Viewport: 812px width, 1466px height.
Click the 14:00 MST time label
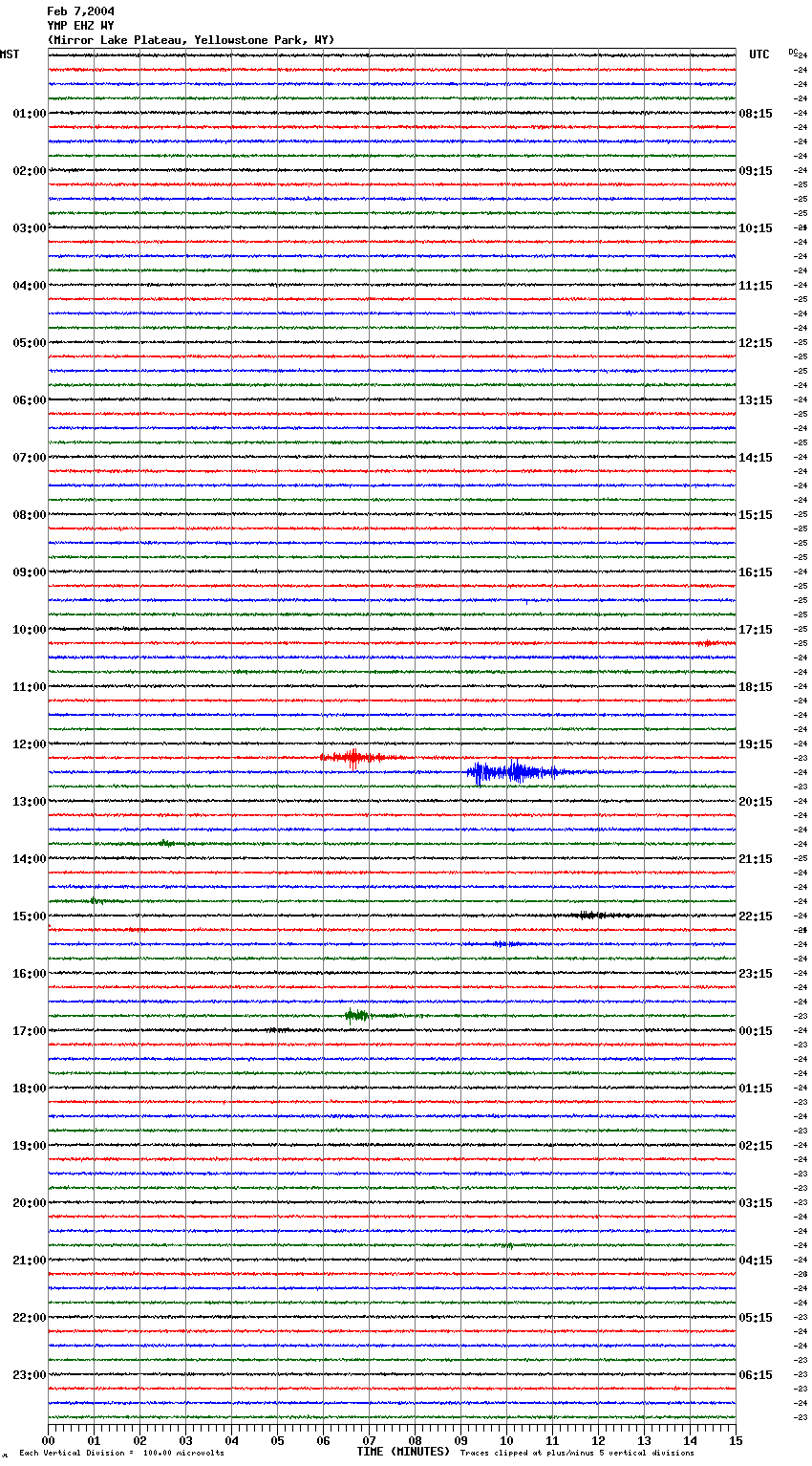pyautogui.click(x=30, y=859)
